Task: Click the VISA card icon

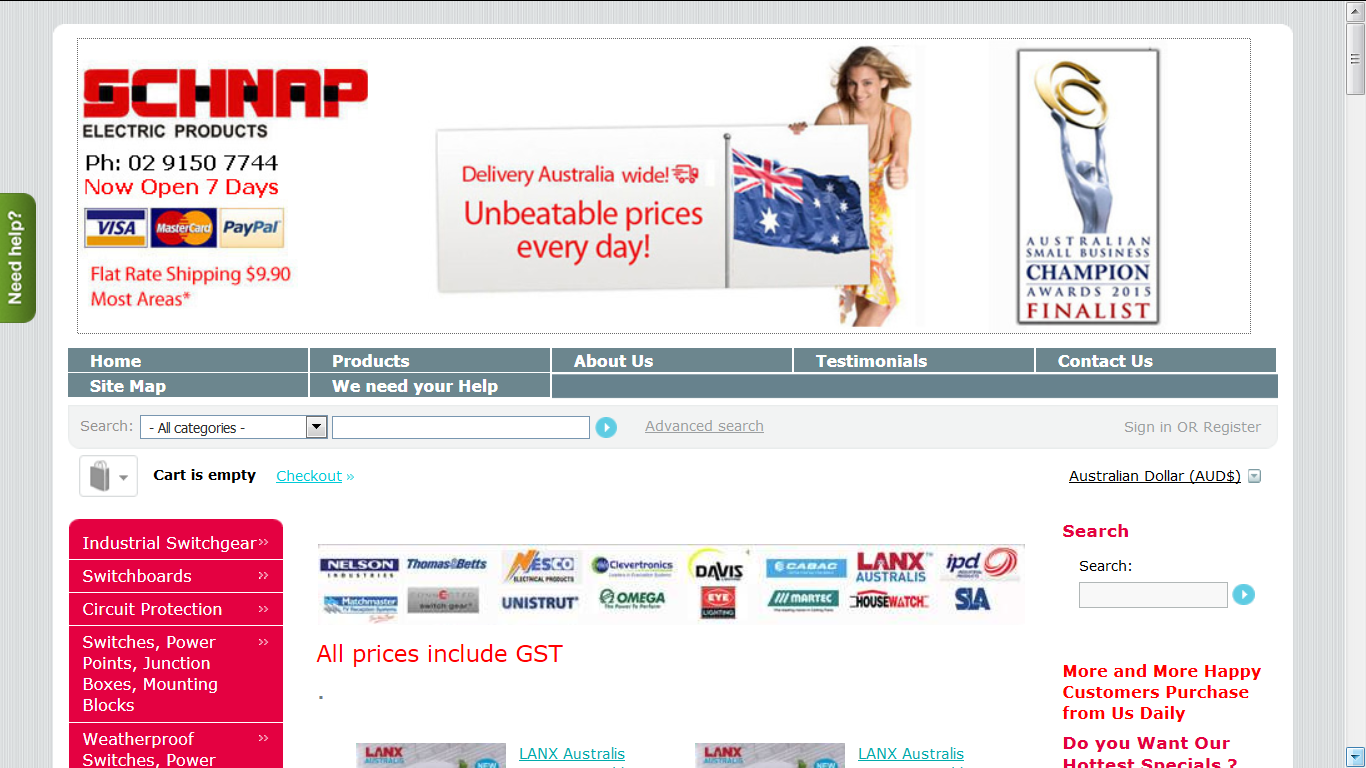Action: (x=116, y=228)
